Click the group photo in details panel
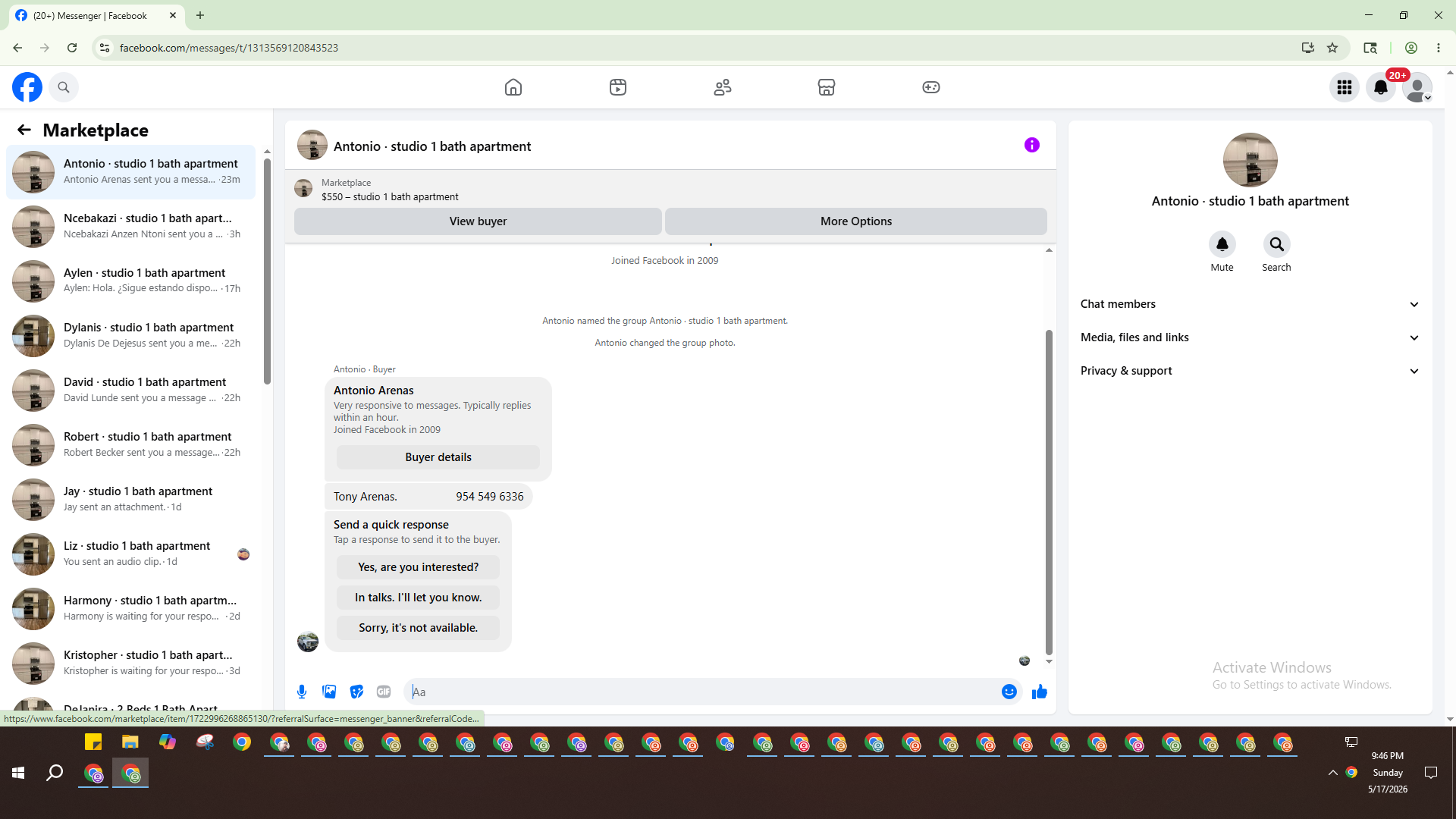 1250,160
